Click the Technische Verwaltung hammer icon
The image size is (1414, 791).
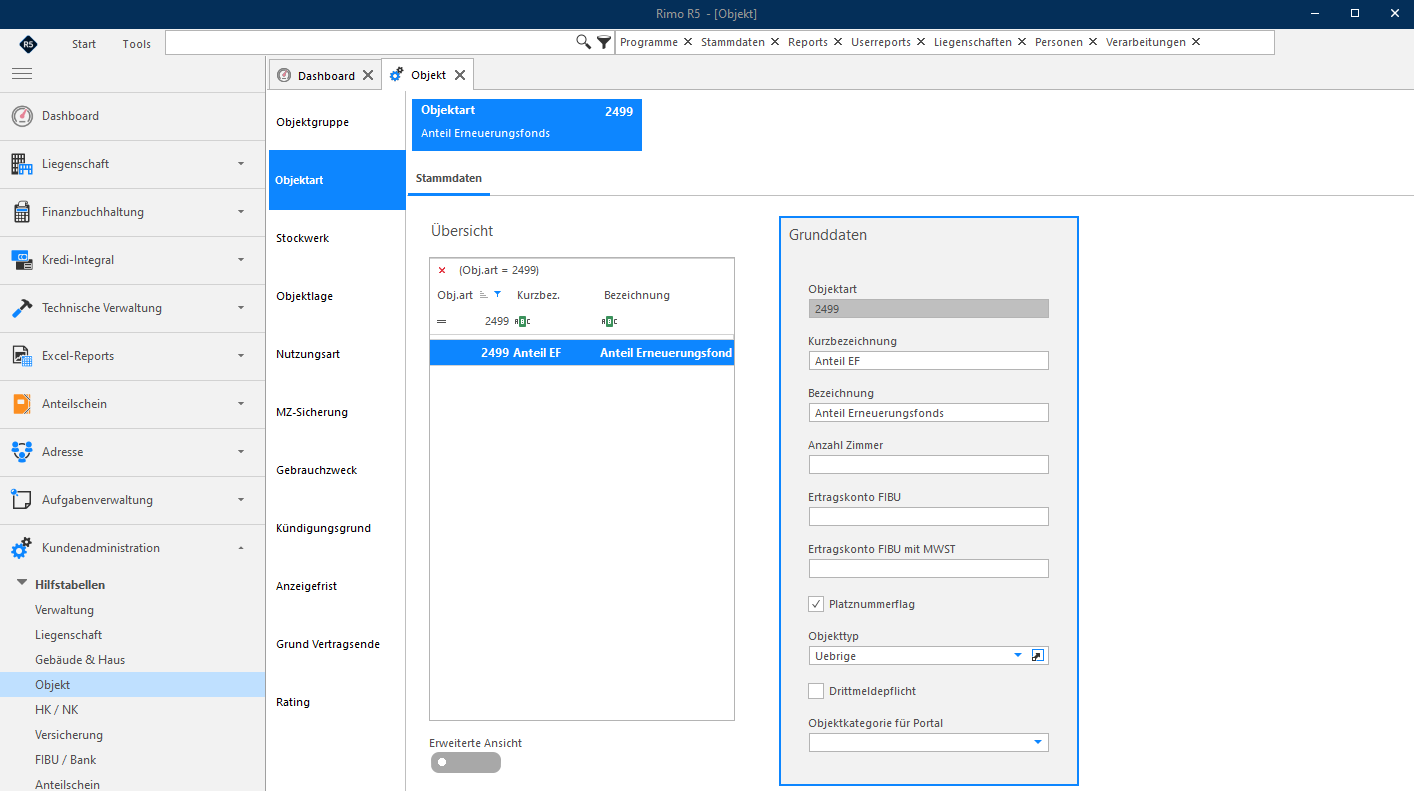(22, 308)
